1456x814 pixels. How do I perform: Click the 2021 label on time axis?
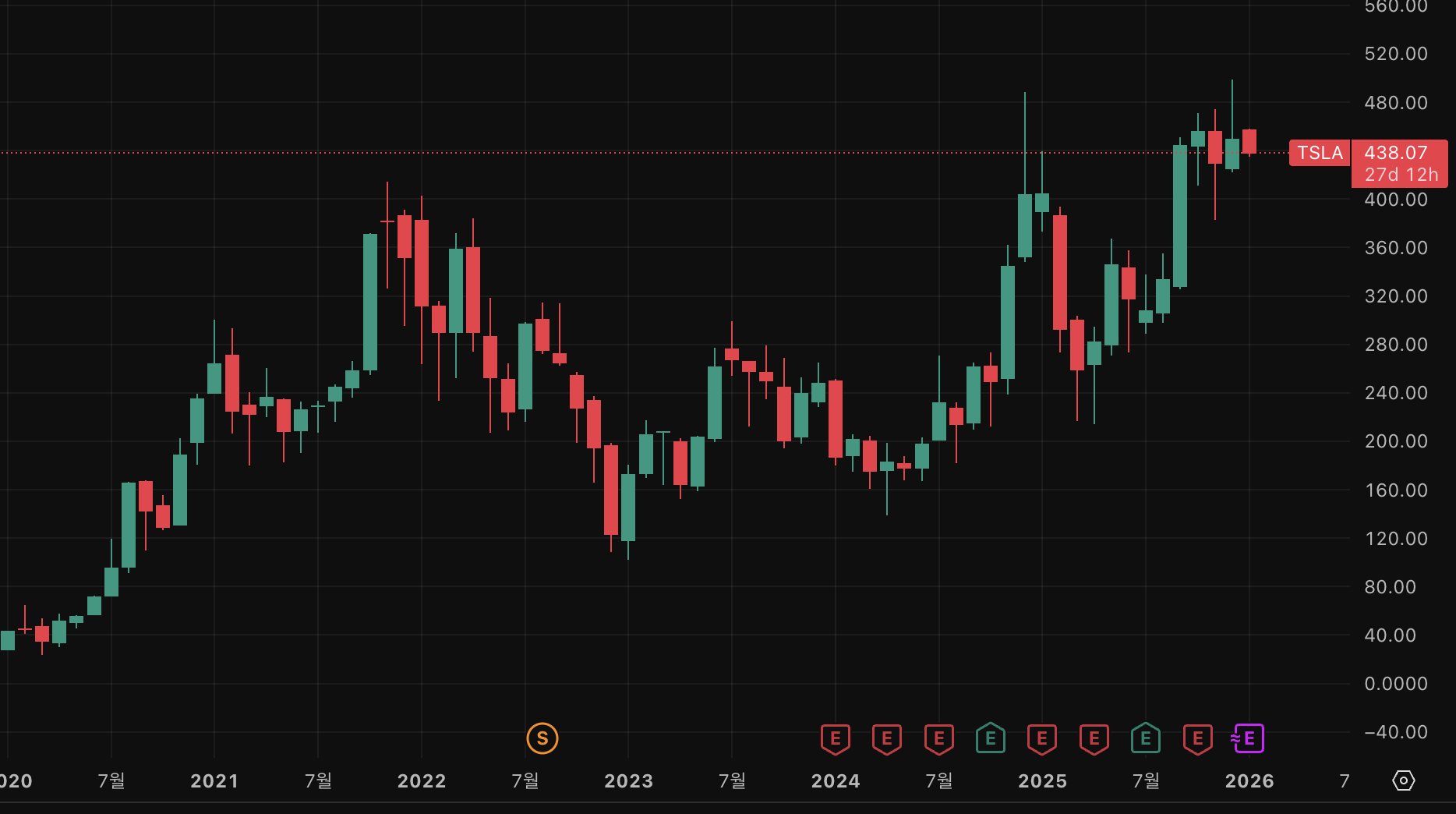pos(214,781)
